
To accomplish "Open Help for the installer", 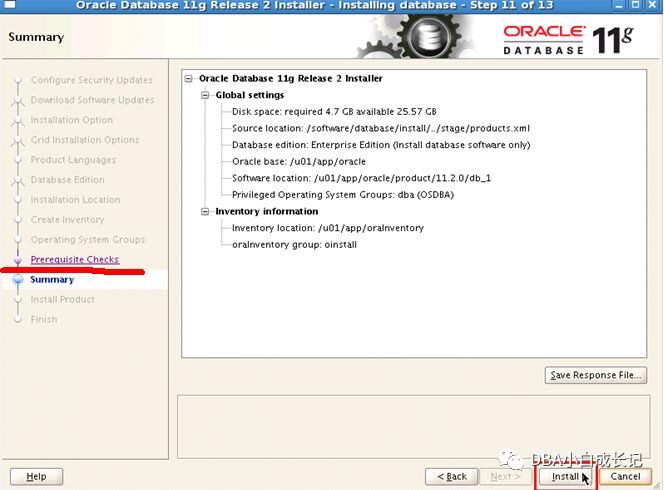I will (36, 476).
